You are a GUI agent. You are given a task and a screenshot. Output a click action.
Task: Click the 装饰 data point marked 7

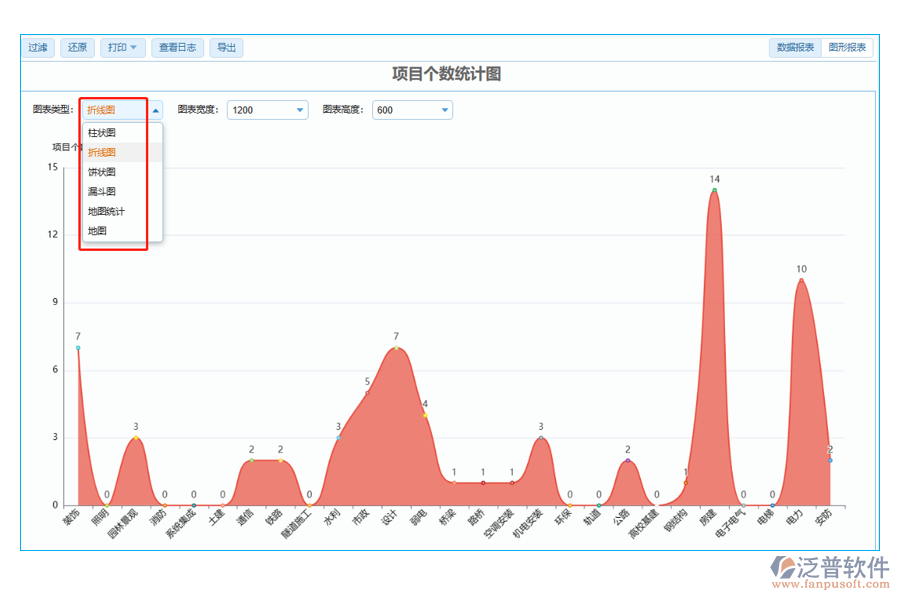point(78,347)
